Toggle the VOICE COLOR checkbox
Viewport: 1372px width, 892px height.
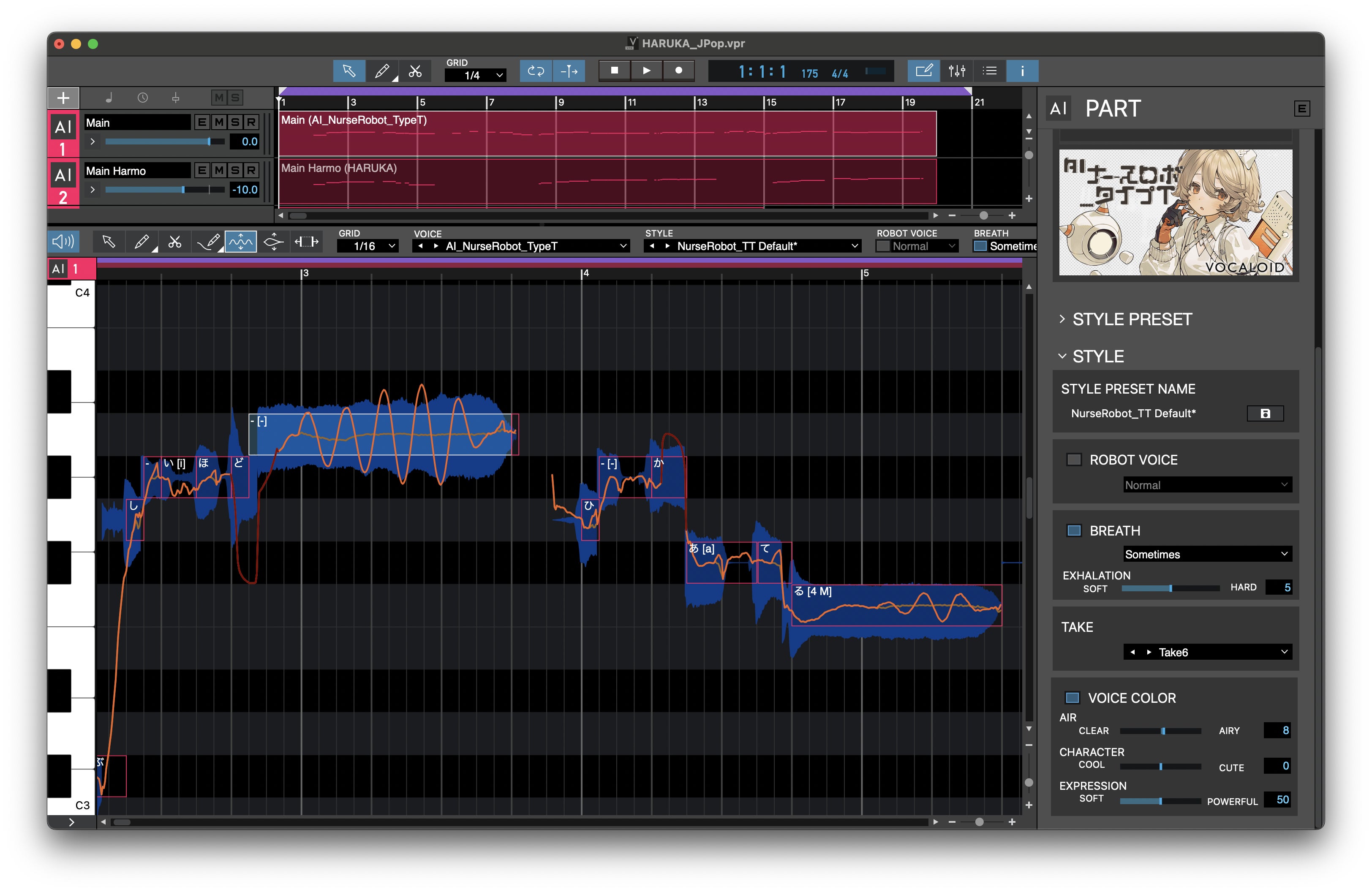[1072, 698]
